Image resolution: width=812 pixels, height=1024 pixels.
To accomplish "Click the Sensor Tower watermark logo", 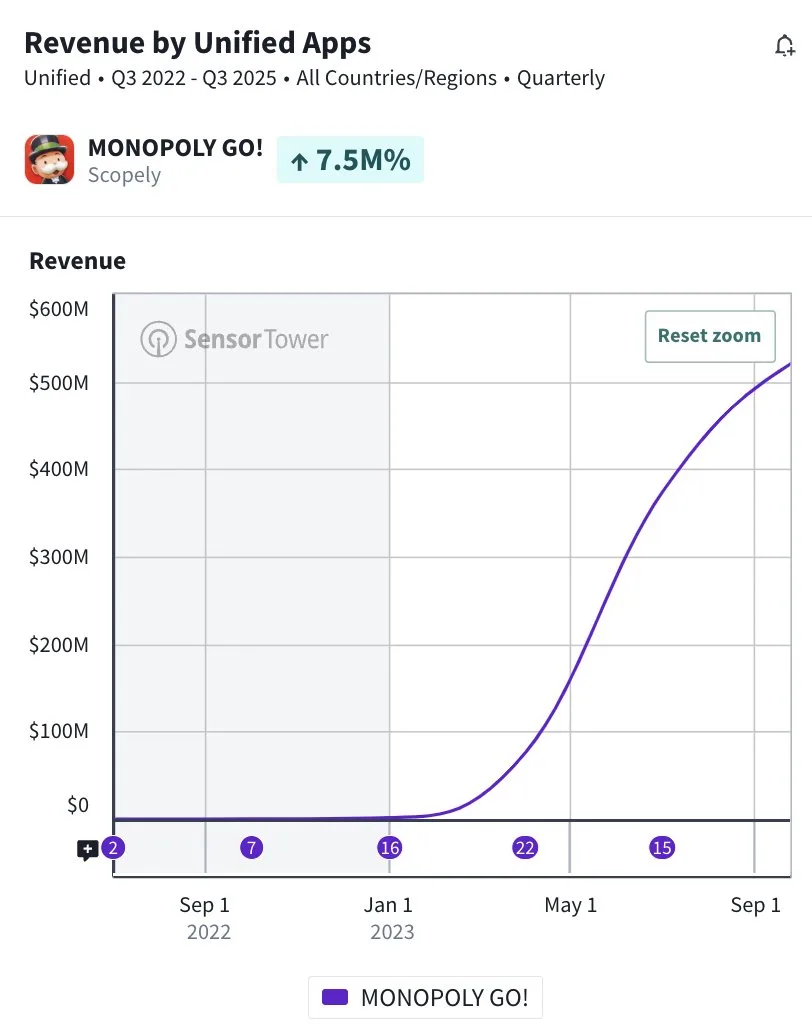I will pyautogui.click(x=234, y=339).
